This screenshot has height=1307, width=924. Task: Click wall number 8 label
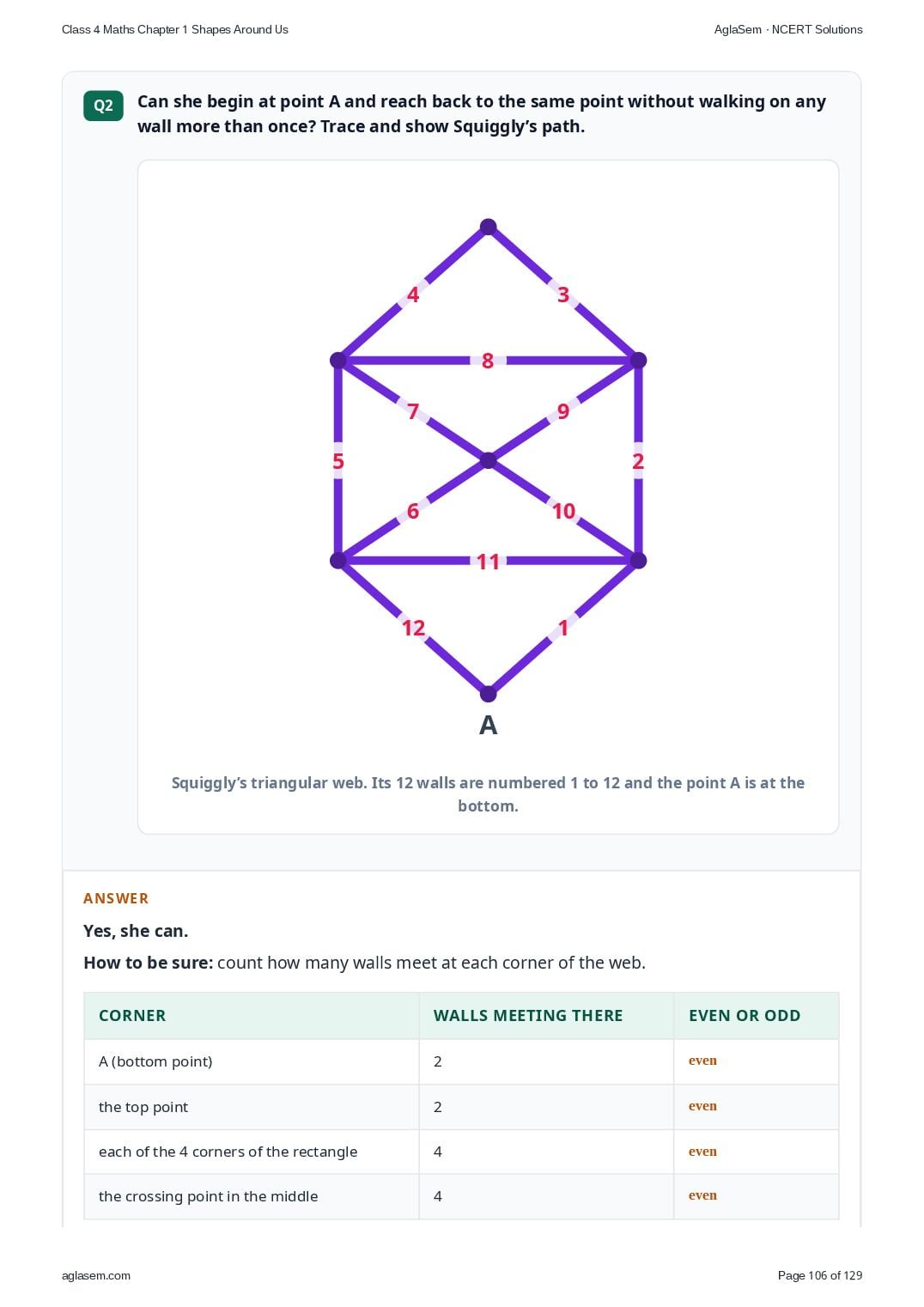(488, 361)
